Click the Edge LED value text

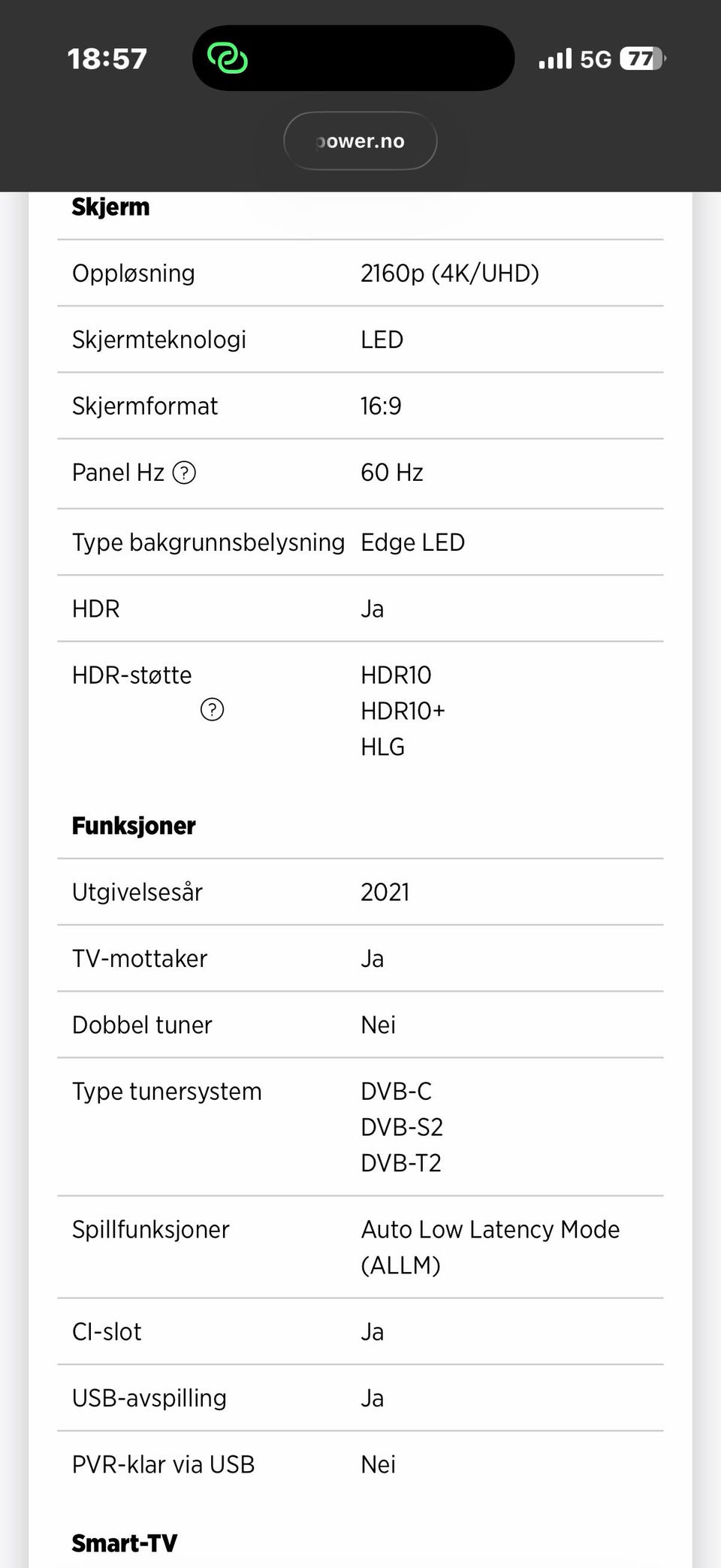(412, 542)
